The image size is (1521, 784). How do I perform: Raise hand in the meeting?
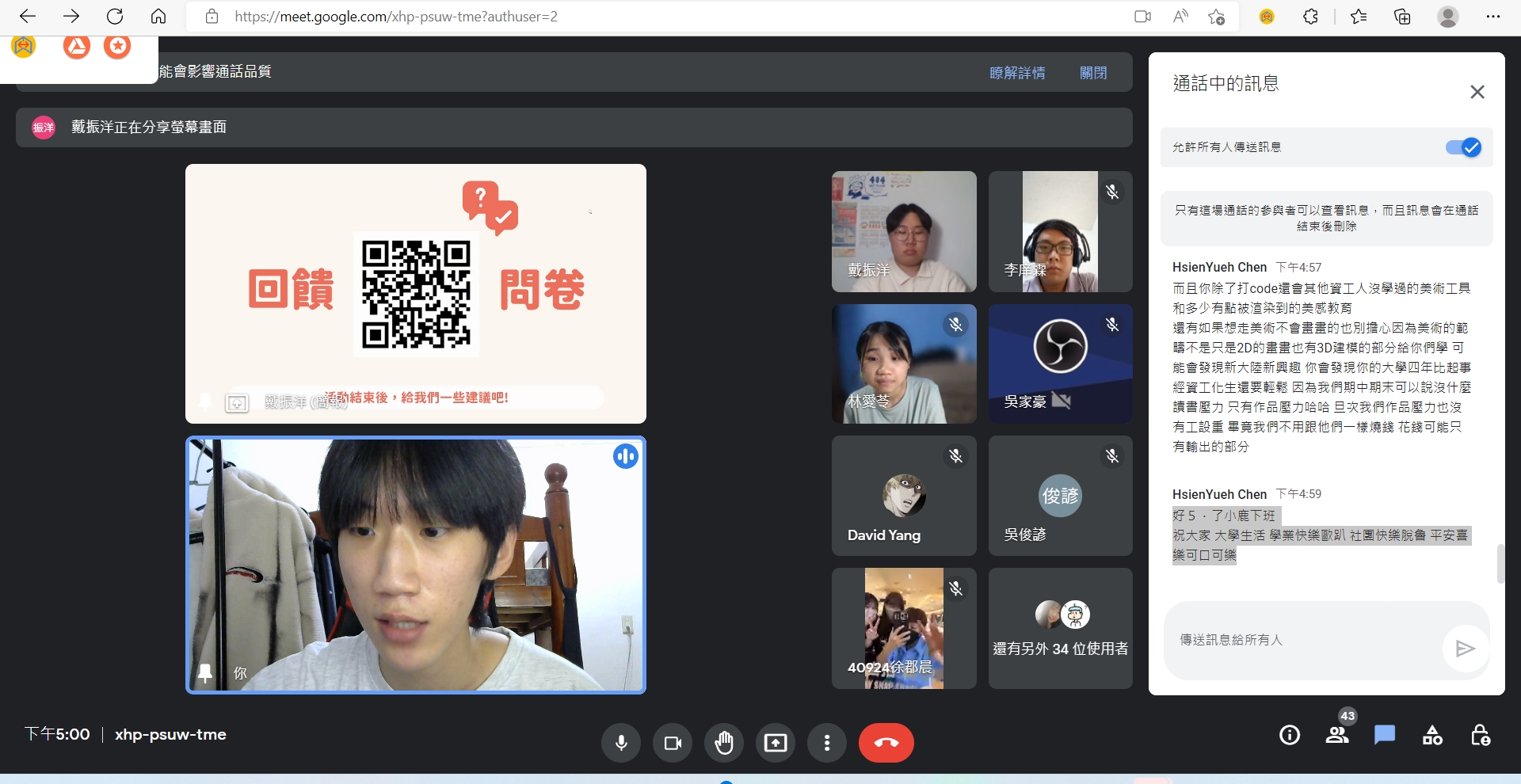pos(724,743)
